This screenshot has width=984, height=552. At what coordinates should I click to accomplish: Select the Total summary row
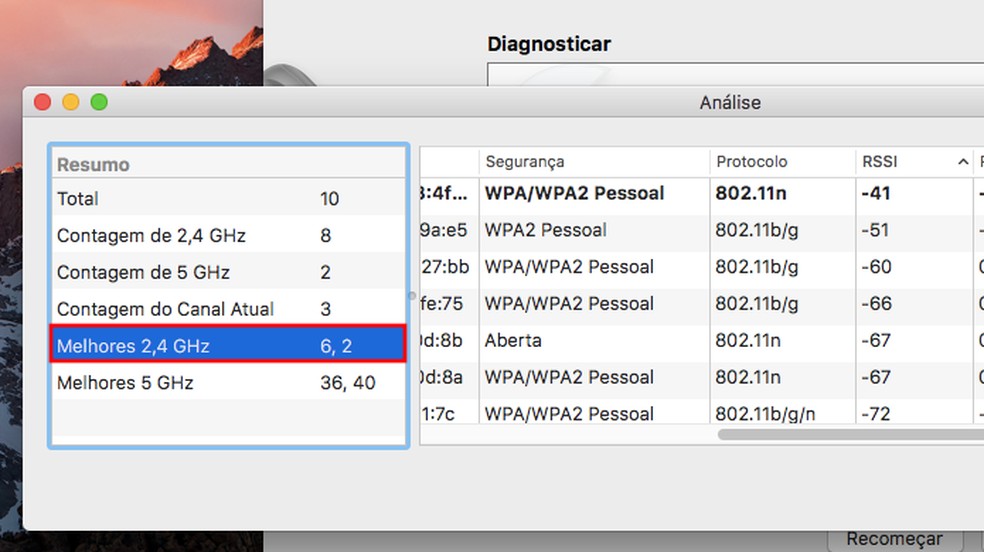(228, 199)
